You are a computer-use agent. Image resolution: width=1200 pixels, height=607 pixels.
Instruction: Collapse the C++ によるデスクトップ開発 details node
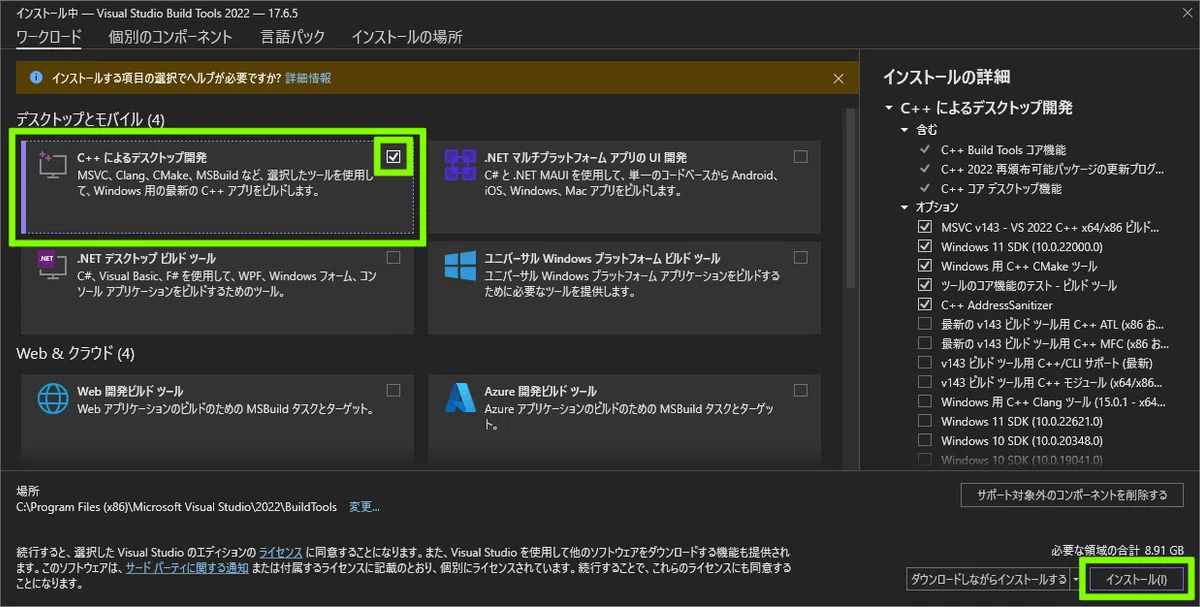[888, 108]
